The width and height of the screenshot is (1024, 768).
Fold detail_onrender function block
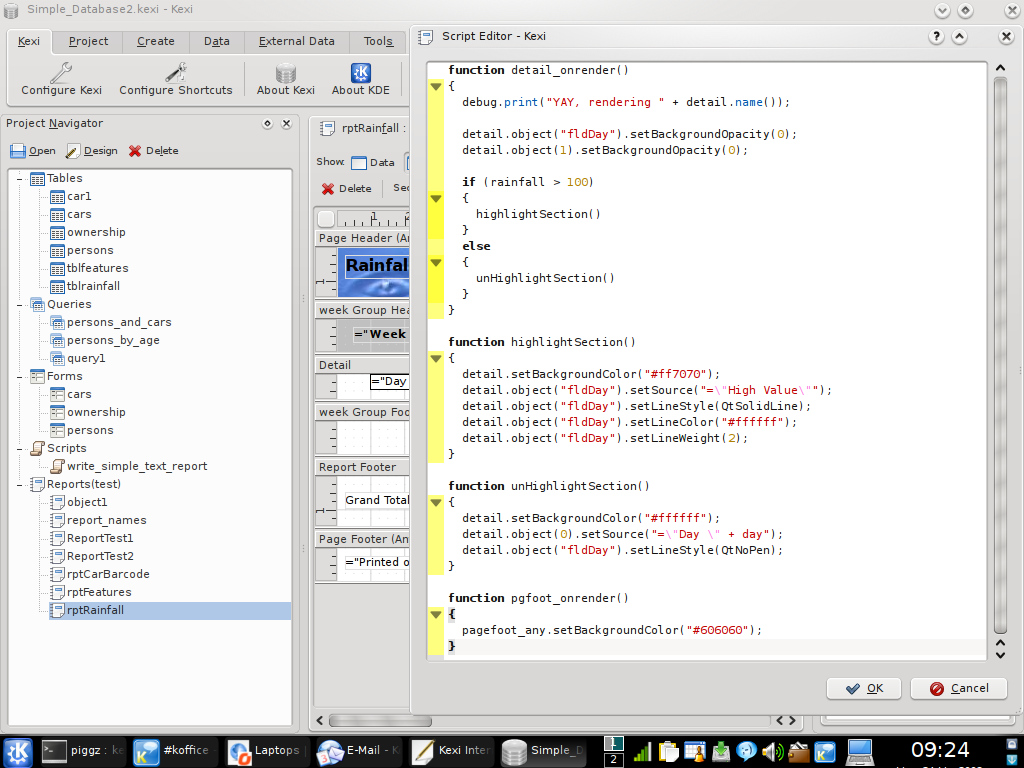[x=436, y=86]
